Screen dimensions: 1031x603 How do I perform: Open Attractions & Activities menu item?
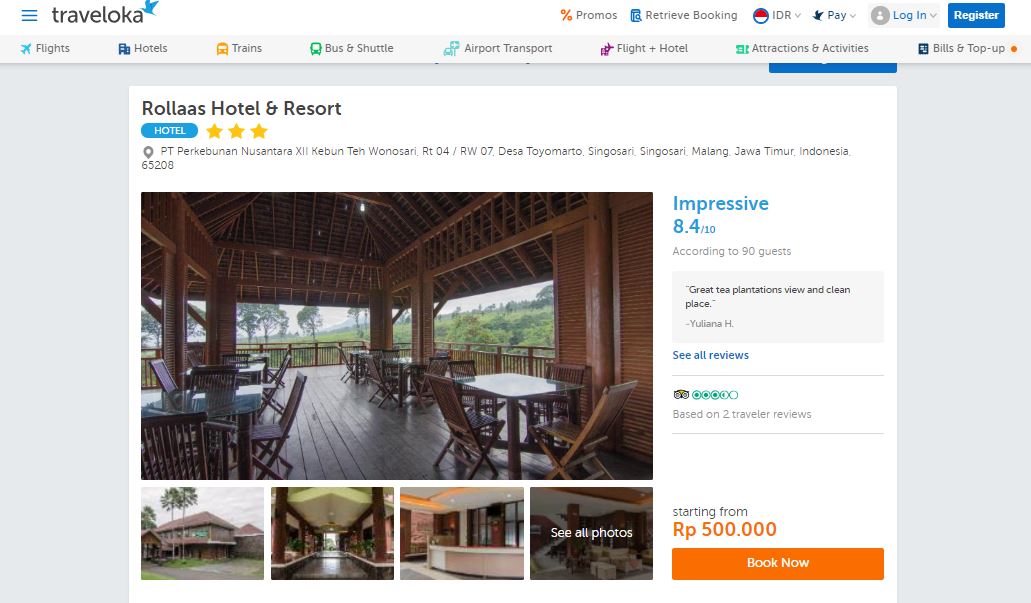(x=802, y=48)
